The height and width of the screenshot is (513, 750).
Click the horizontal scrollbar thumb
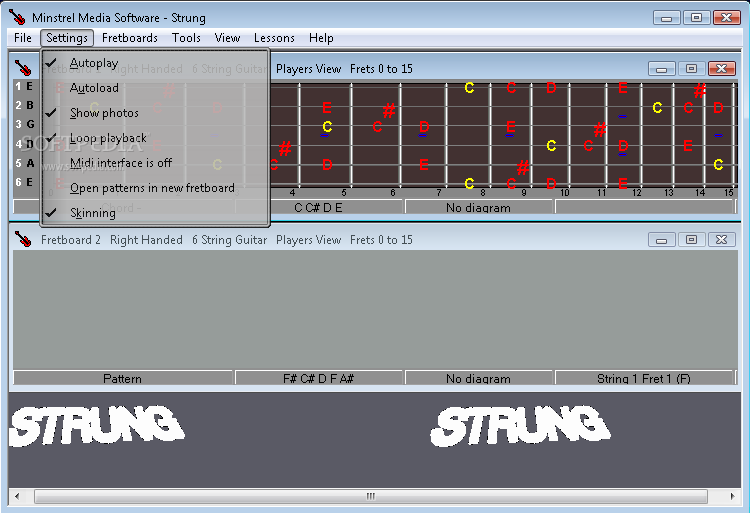(371, 496)
